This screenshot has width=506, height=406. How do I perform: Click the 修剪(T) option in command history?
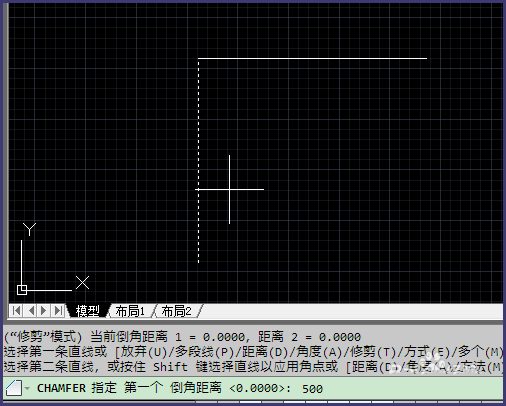tap(373, 352)
